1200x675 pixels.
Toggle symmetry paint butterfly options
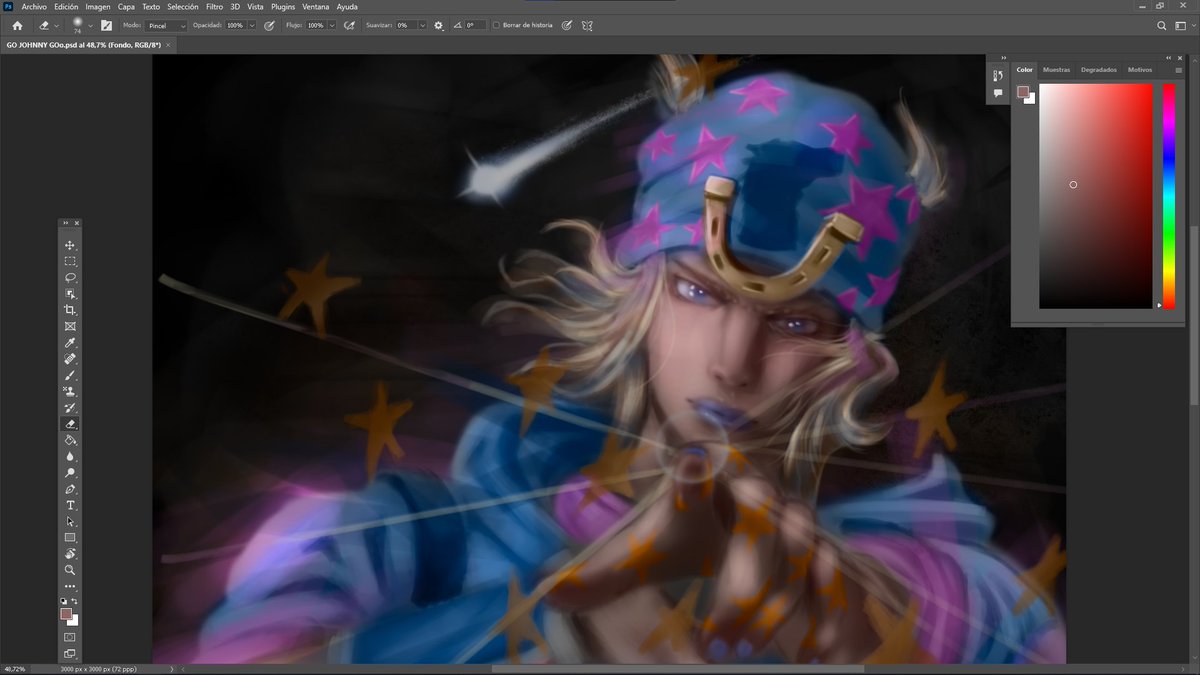point(588,25)
